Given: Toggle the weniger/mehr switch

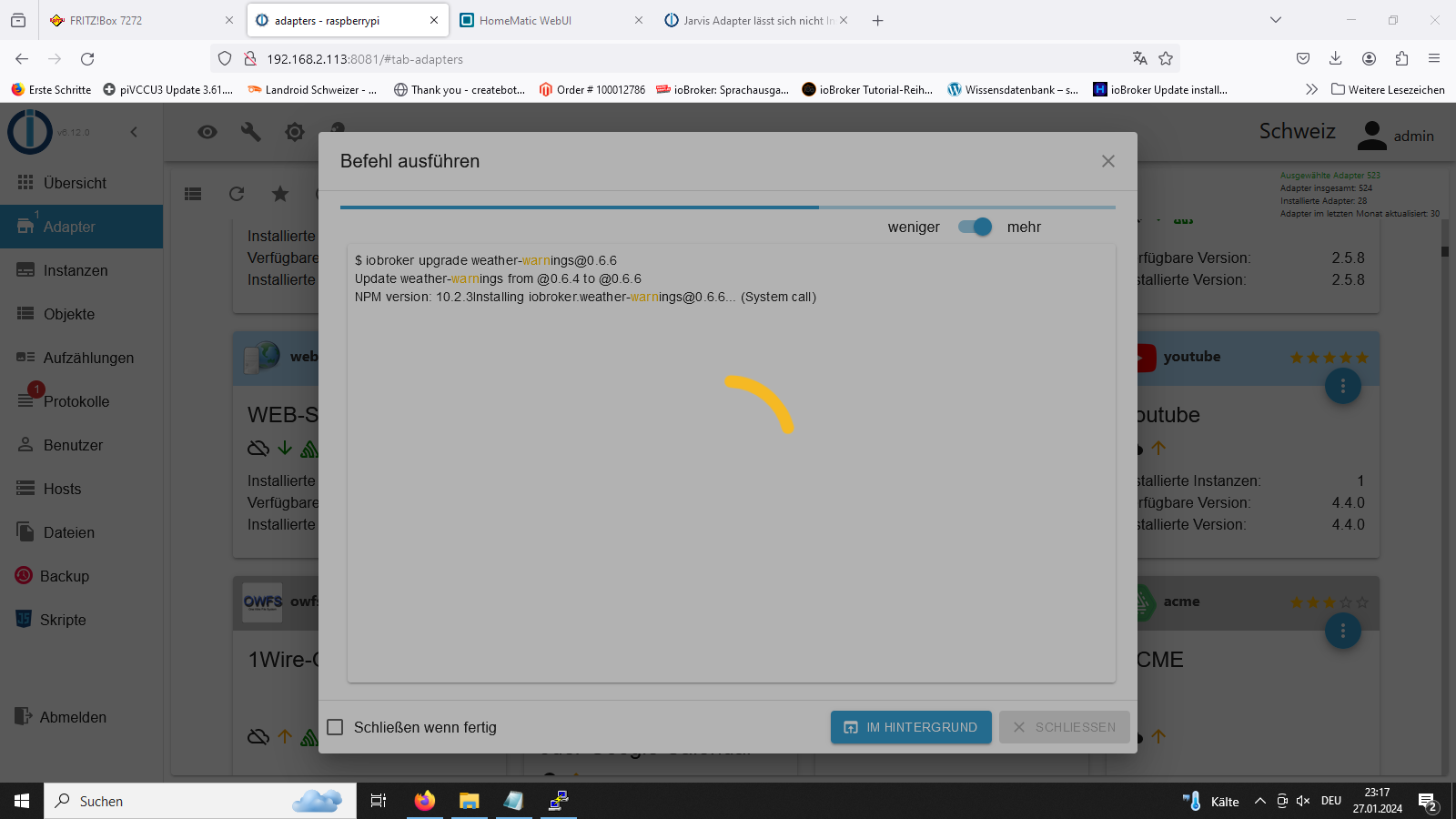Looking at the screenshot, I should coord(975,227).
